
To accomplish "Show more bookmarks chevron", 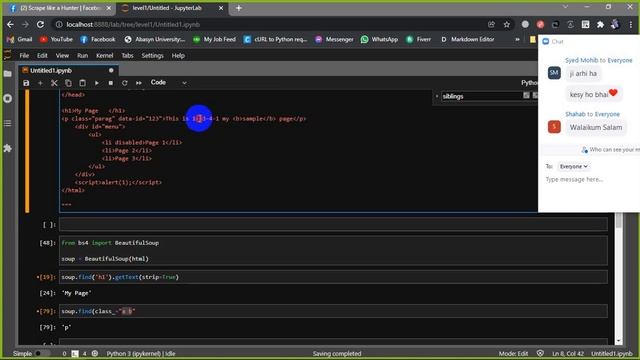I will (517, 39).
